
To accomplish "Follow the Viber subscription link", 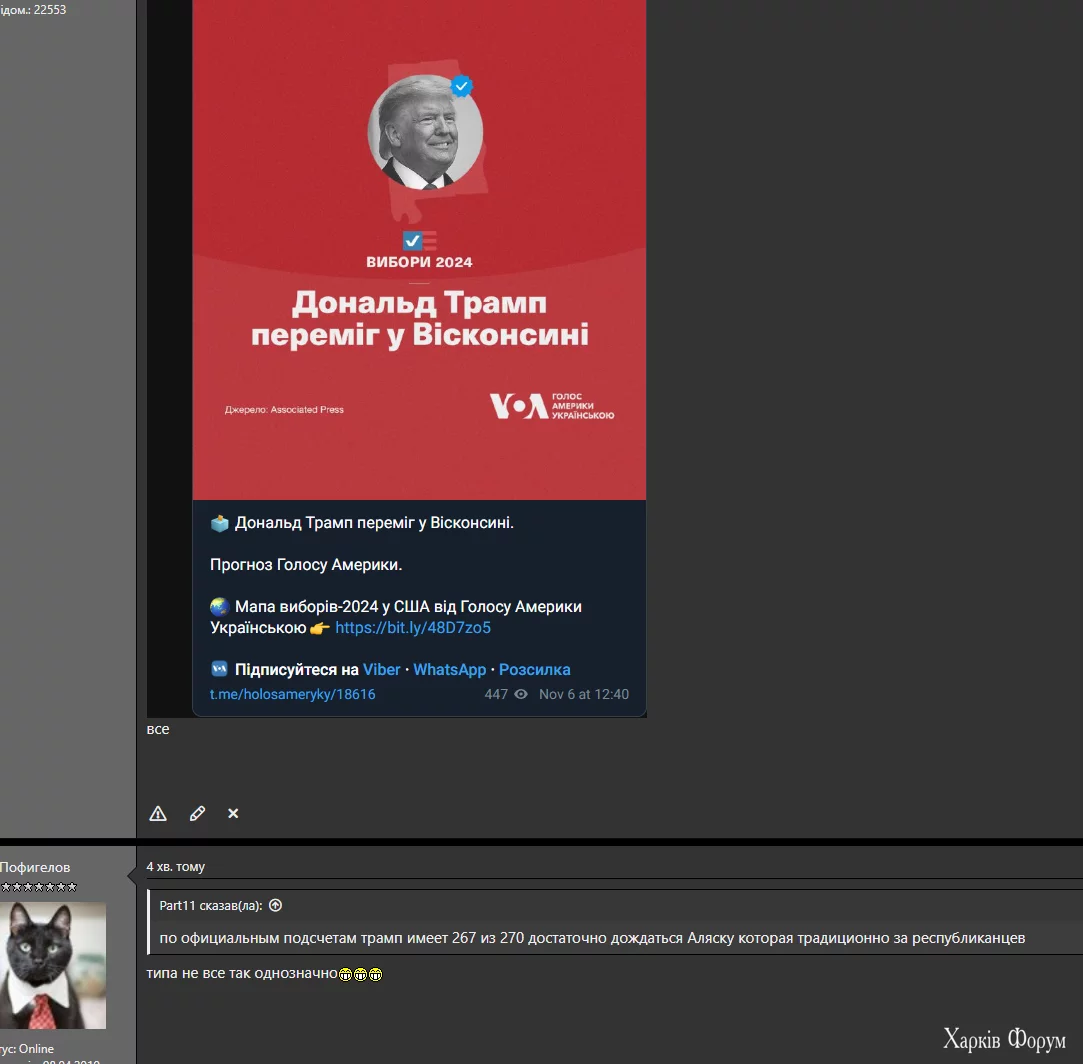I will point(381,669).
